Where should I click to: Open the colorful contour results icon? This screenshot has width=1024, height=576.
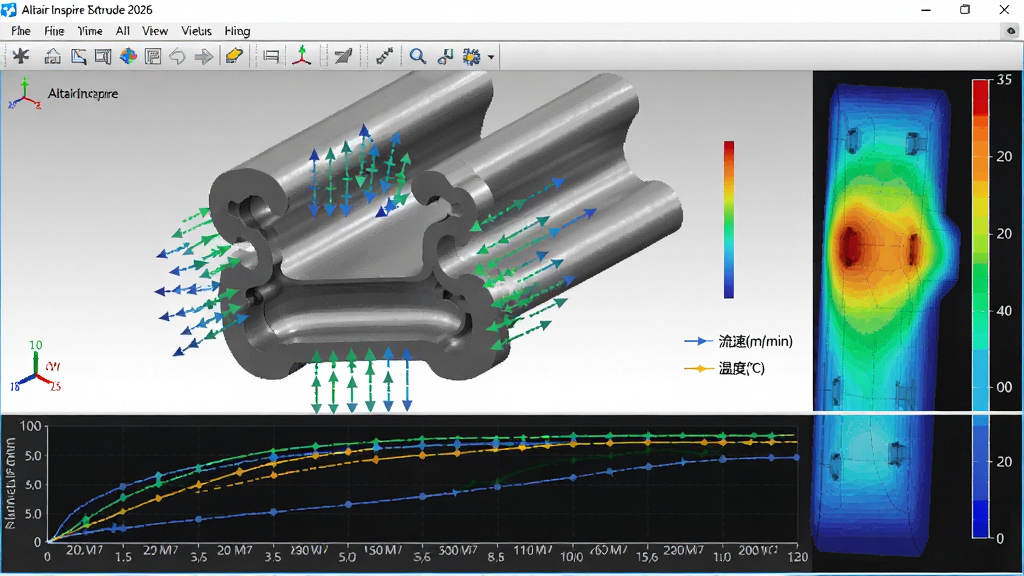pyautogui.click(x=128, y=57)
